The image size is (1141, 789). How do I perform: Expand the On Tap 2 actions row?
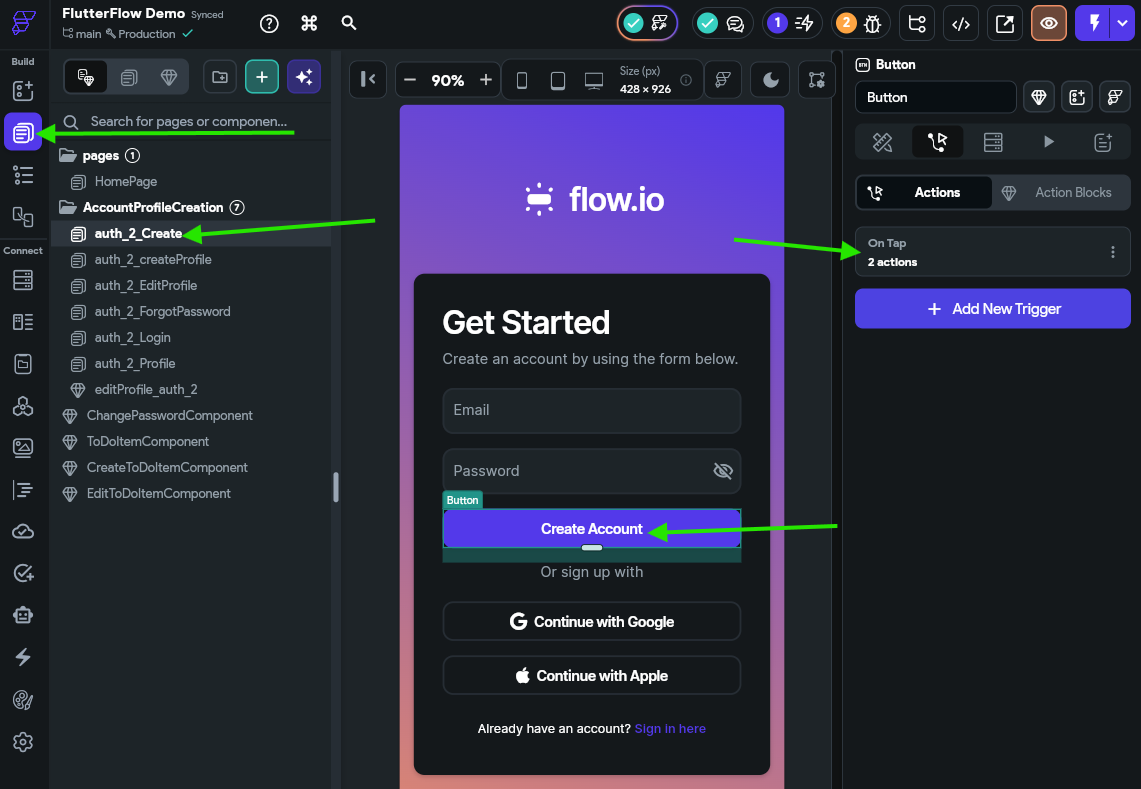993,252
